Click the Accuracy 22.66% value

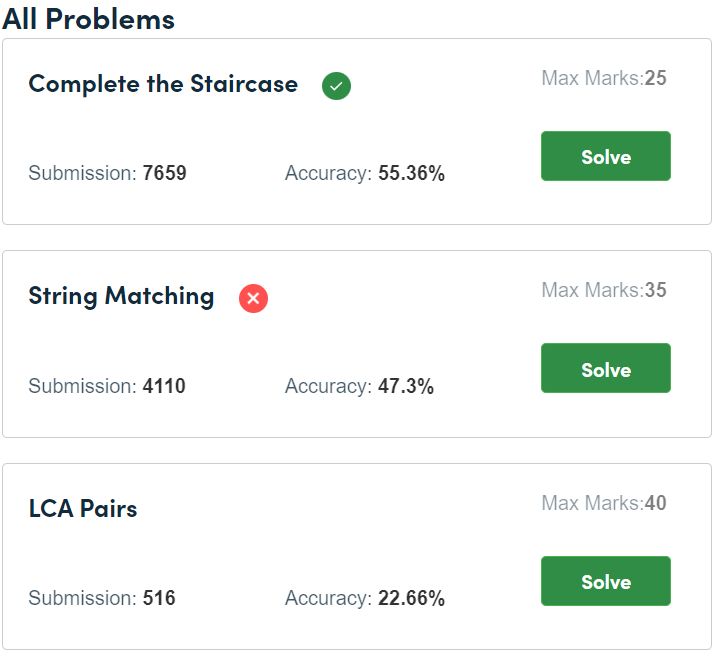point(365,598)
